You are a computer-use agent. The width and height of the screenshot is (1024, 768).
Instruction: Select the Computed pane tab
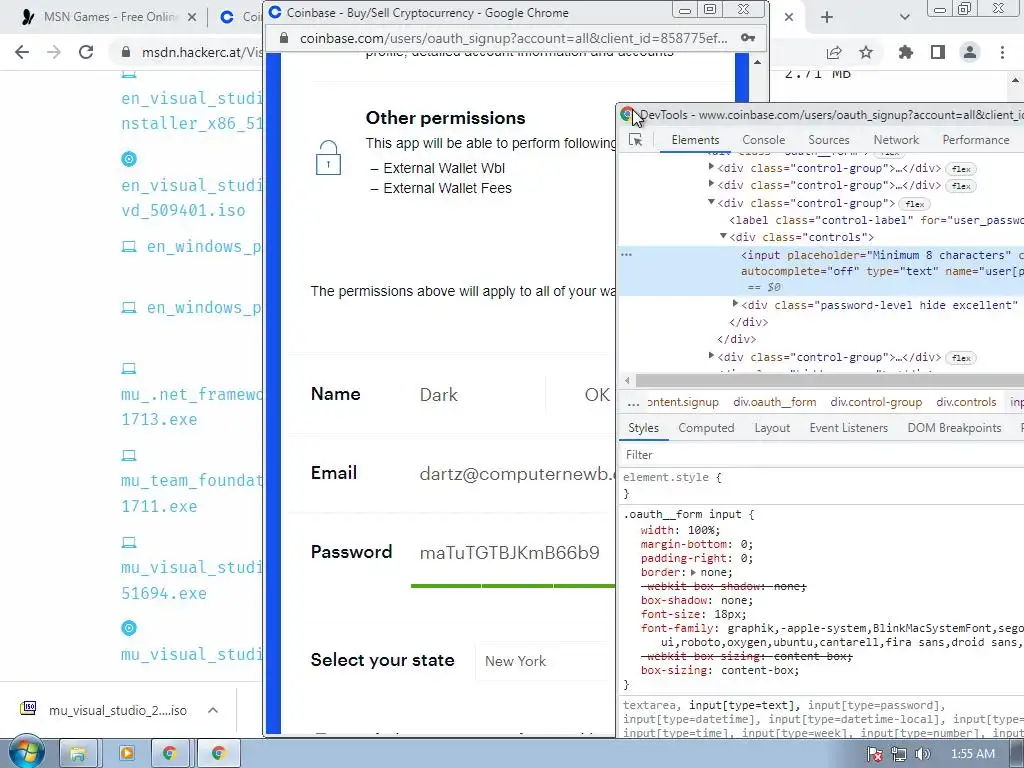coord(706,428)
